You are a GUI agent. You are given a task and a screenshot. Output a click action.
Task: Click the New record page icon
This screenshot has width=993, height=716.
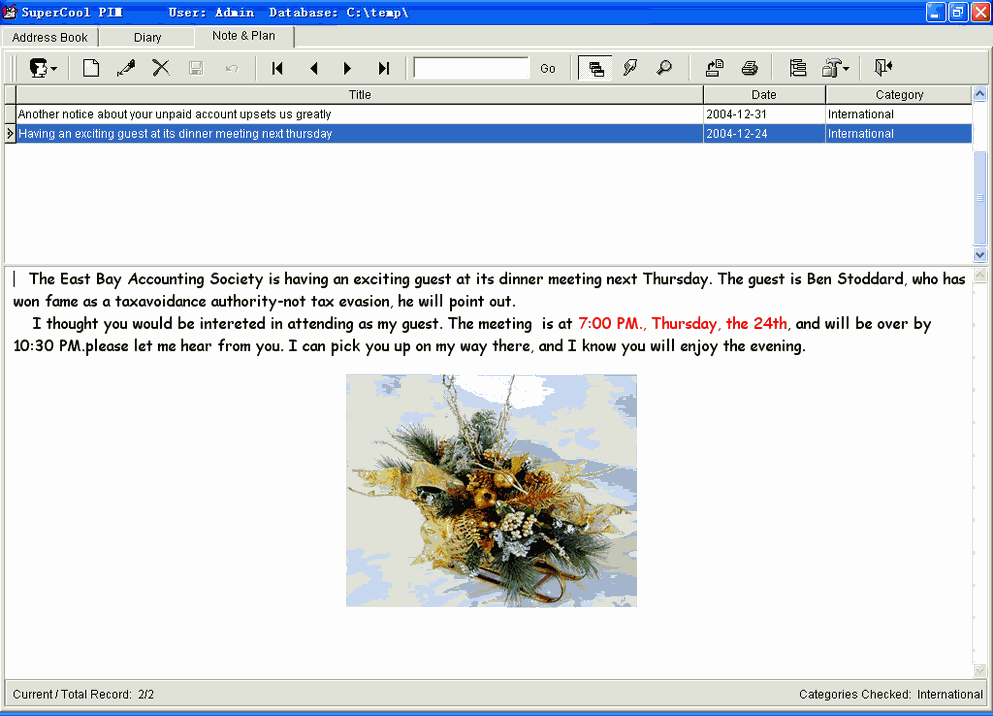tap(91, 68)
